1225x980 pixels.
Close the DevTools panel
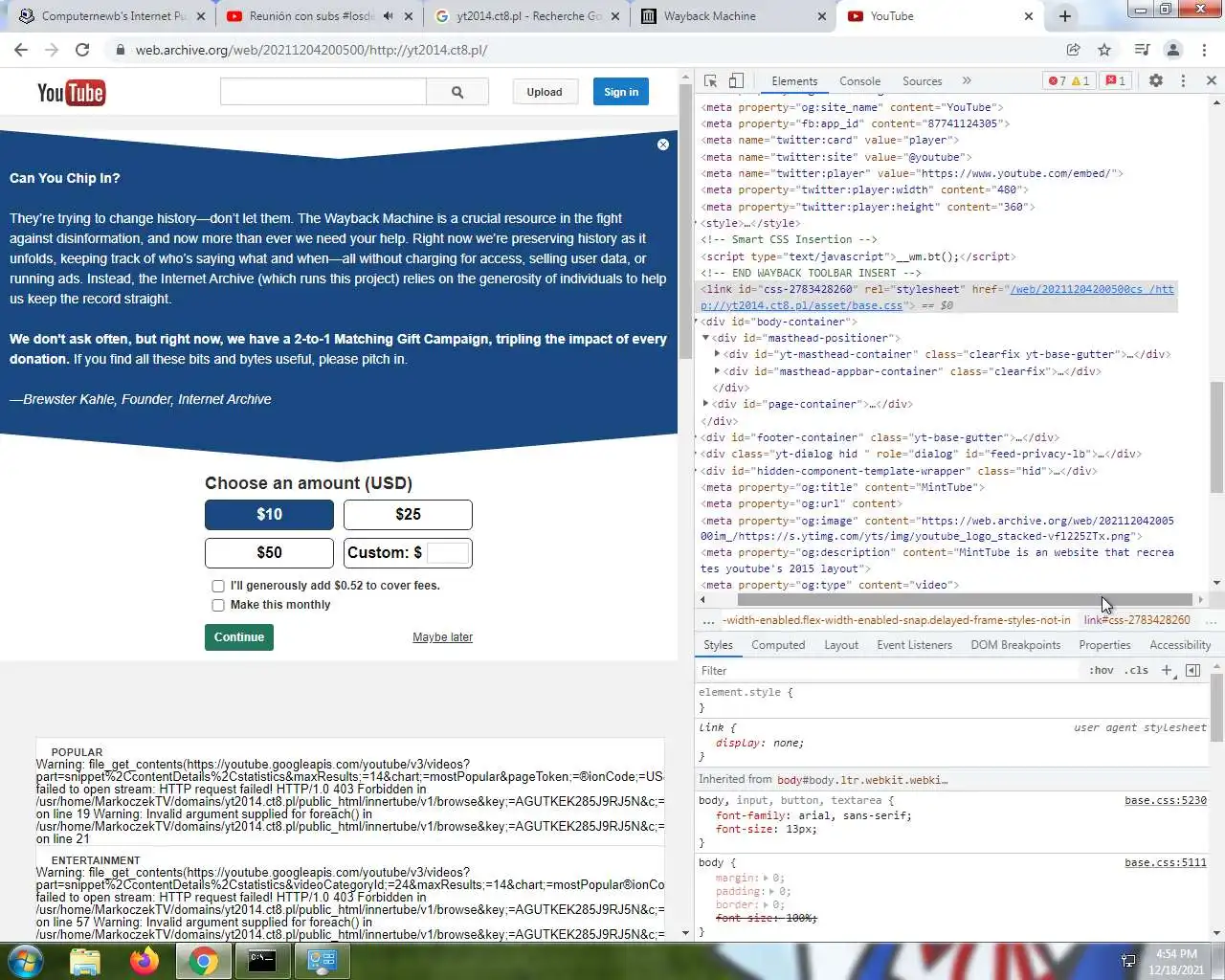1211,81
